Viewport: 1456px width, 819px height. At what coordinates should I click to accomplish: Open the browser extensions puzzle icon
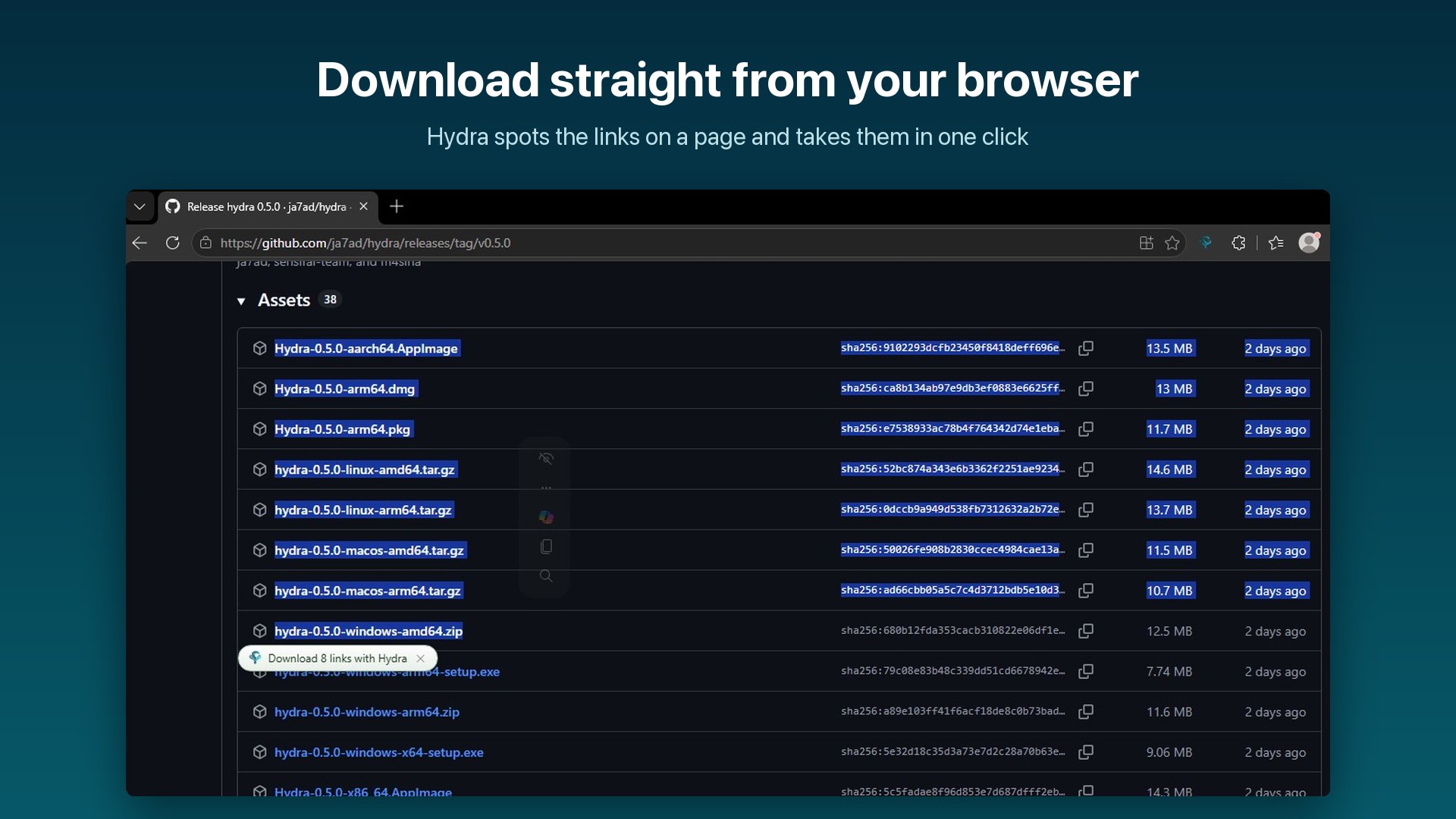coord(1238,243)
